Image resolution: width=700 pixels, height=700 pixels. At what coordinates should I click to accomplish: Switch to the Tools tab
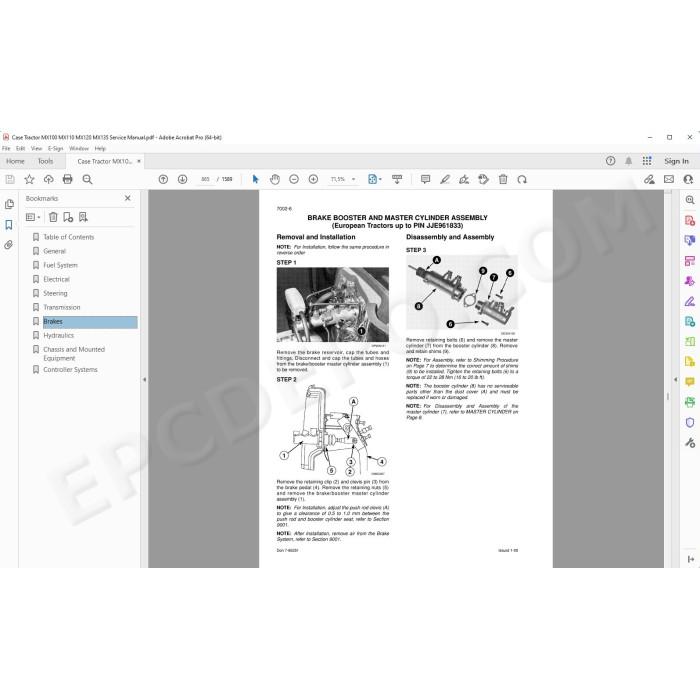(x=45, y=161)
